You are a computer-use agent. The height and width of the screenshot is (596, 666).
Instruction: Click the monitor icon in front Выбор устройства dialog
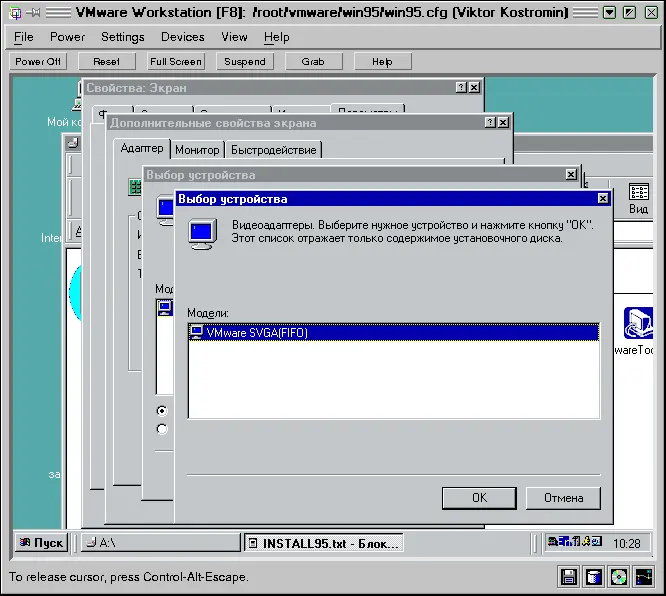[203, 234]
